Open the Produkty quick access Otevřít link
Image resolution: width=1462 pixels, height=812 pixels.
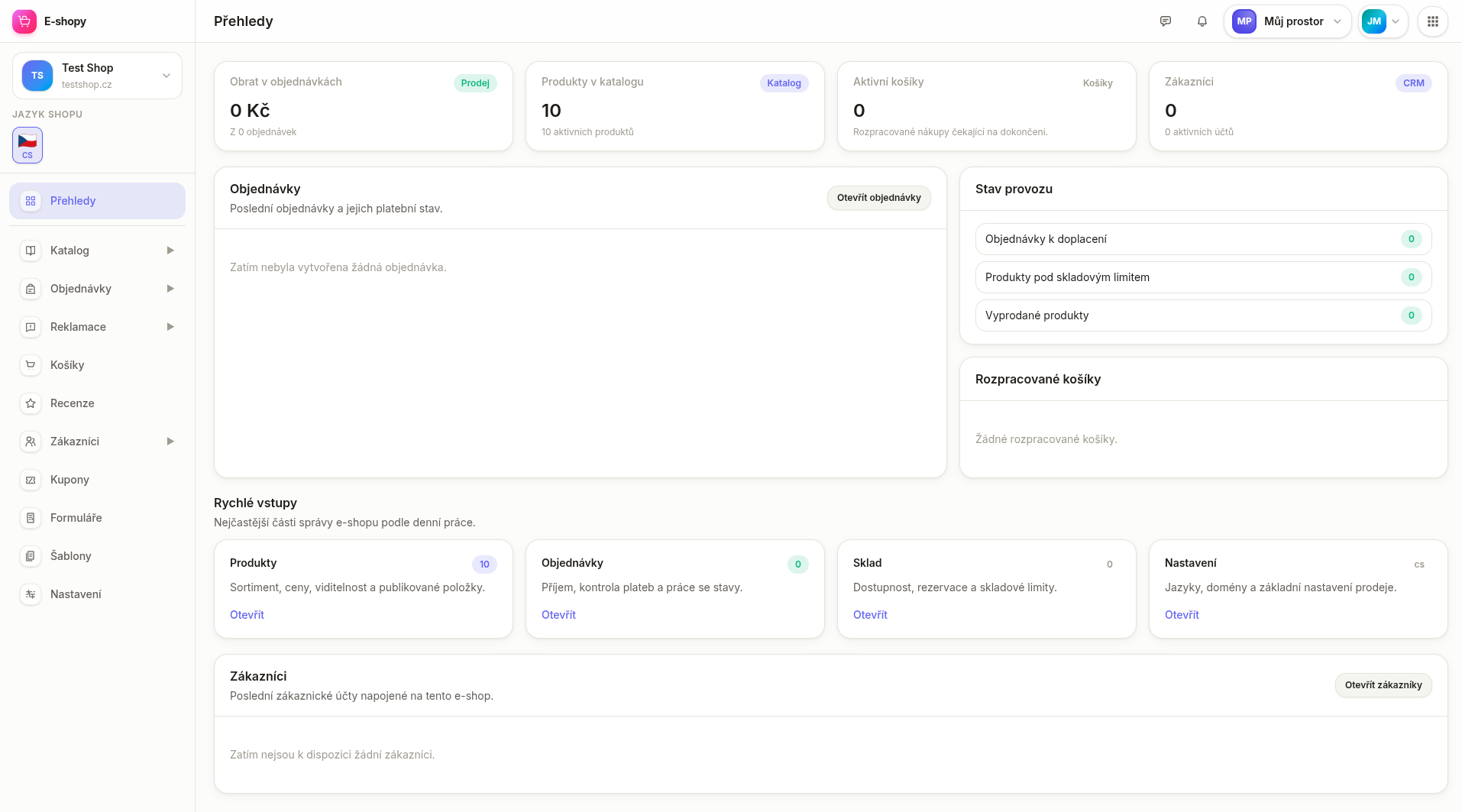pos(247,615)
